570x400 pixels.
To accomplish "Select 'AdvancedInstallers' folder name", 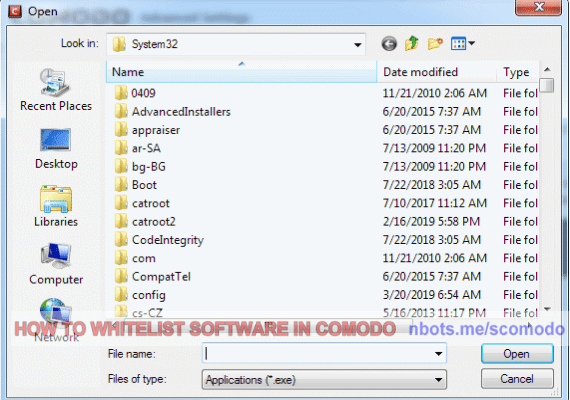I will coord(181,112).
